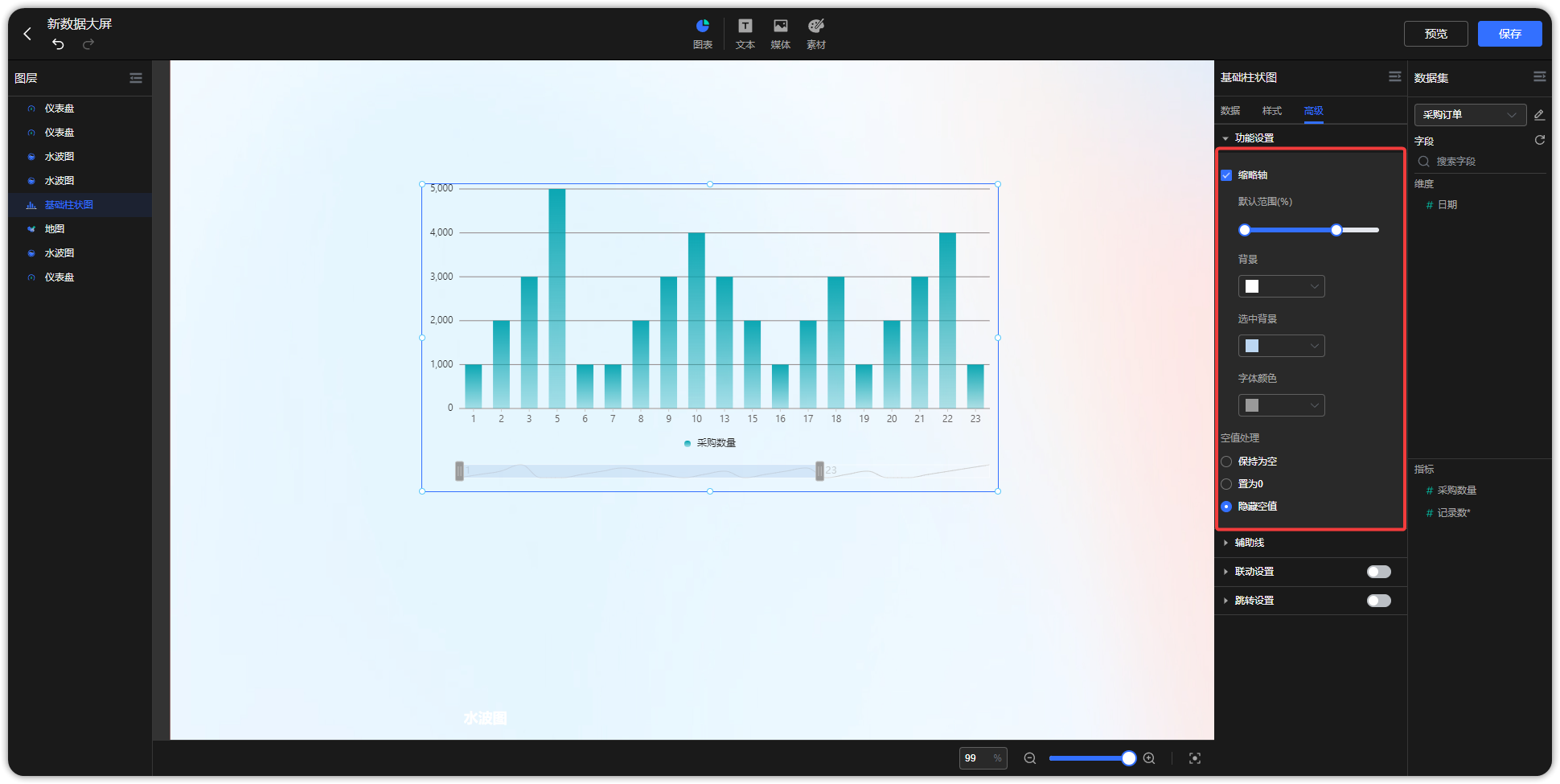
Task: Open the 字体颜色 color dropdown
Action: (1281, 405)
